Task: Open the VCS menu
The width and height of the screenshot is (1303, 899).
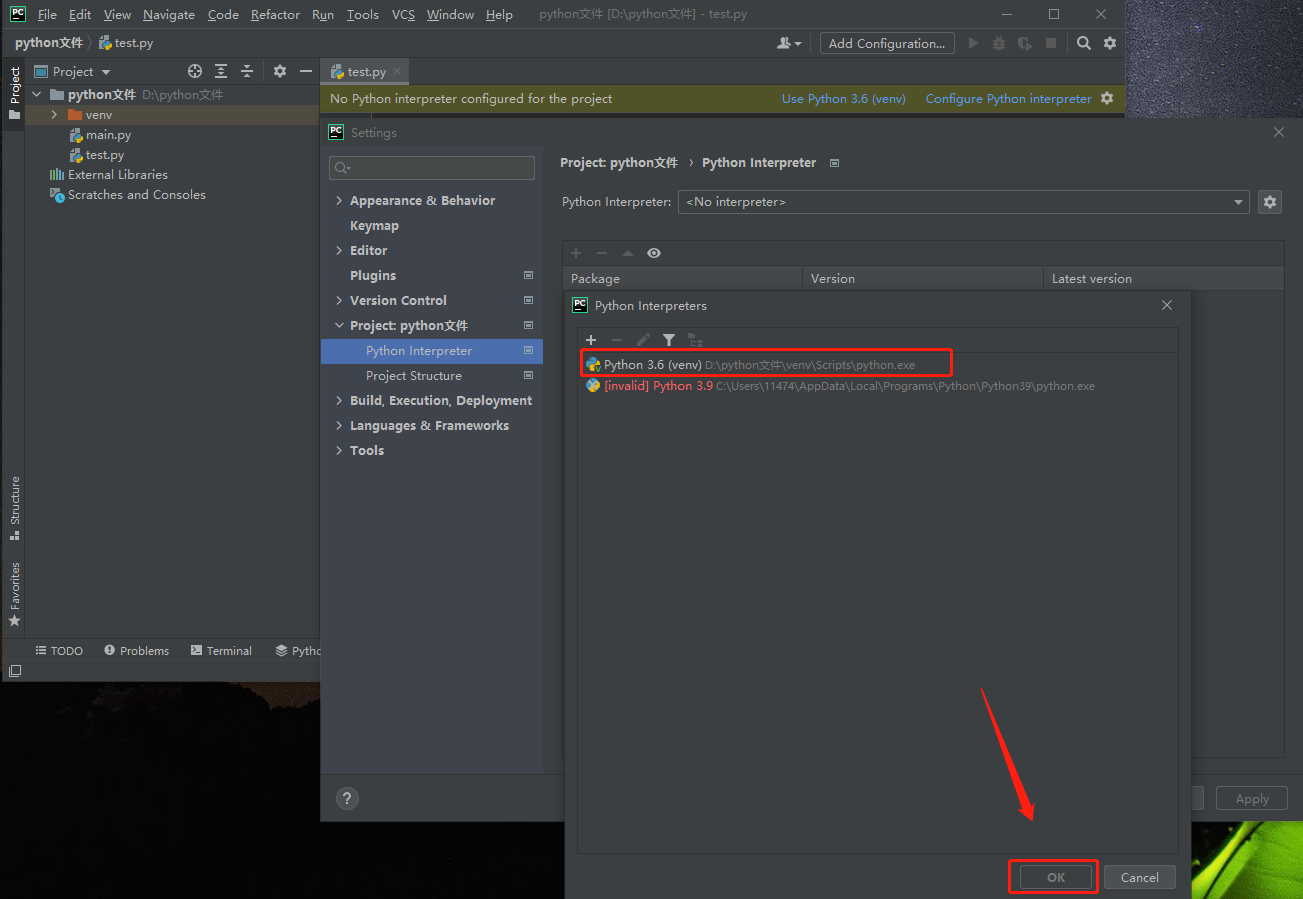Action: click(x=403, y=14)
